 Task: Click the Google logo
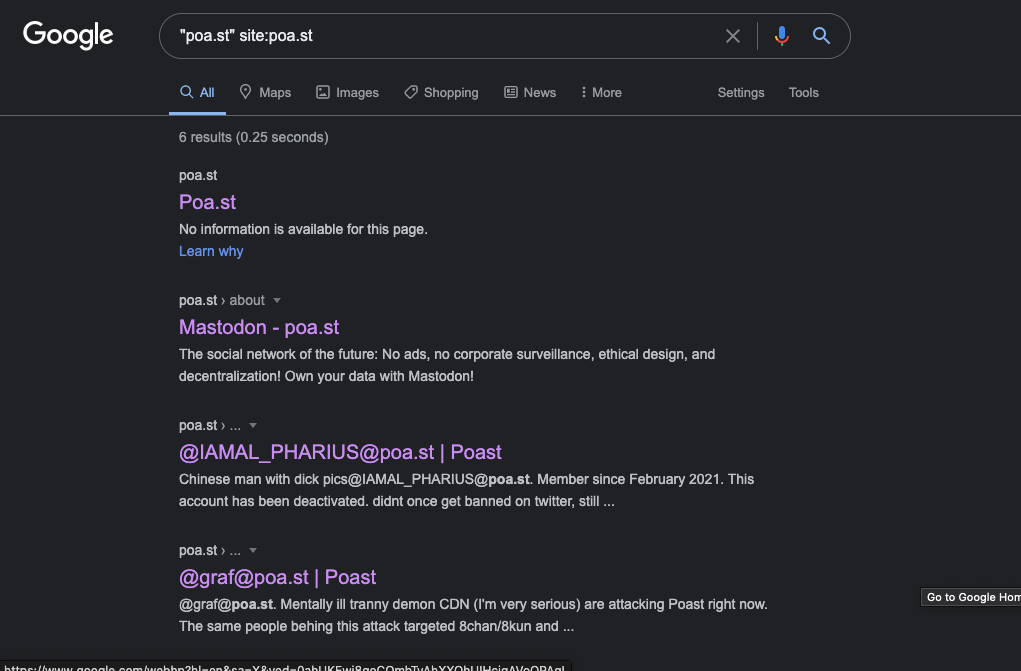[68, 35]
